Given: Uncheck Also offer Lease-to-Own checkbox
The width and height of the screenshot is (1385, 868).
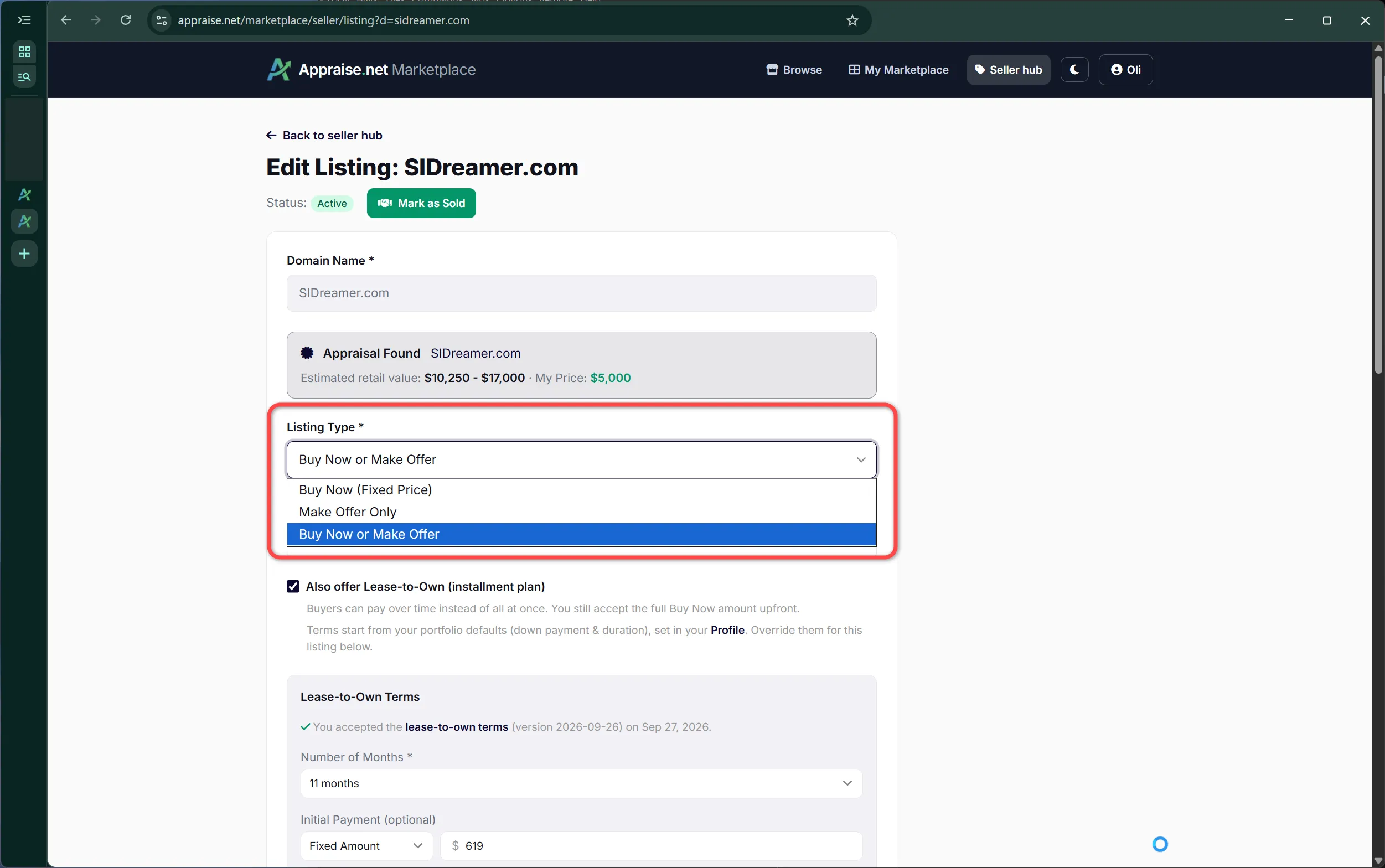Looking at the screenshot, I should [x=293, y=586].
